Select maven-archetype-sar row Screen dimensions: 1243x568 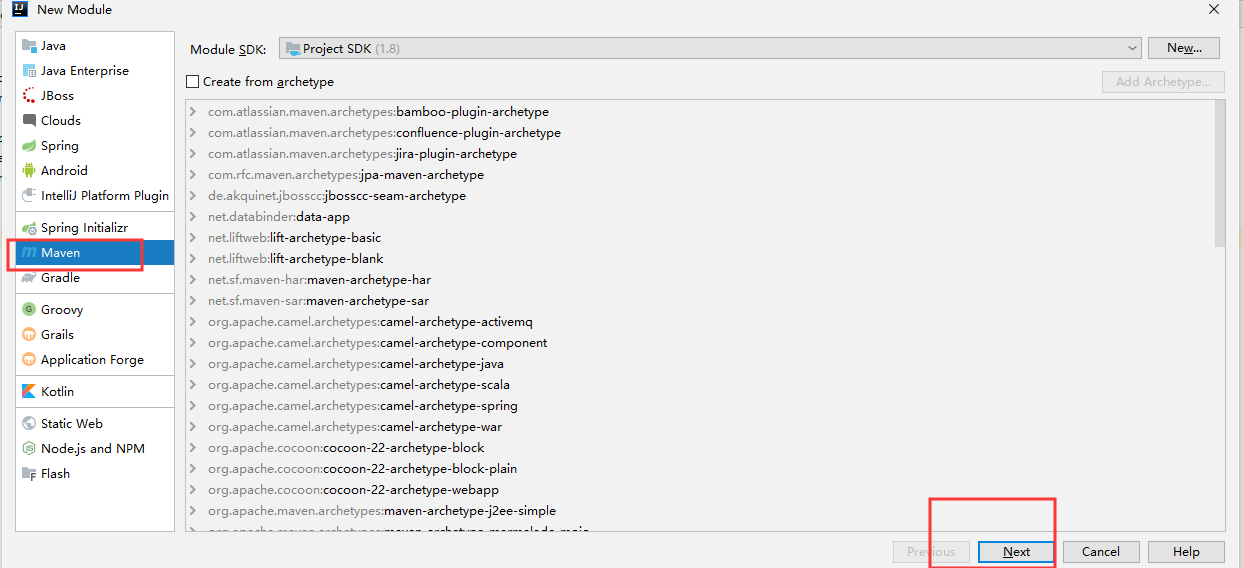[x=700, y=301]
